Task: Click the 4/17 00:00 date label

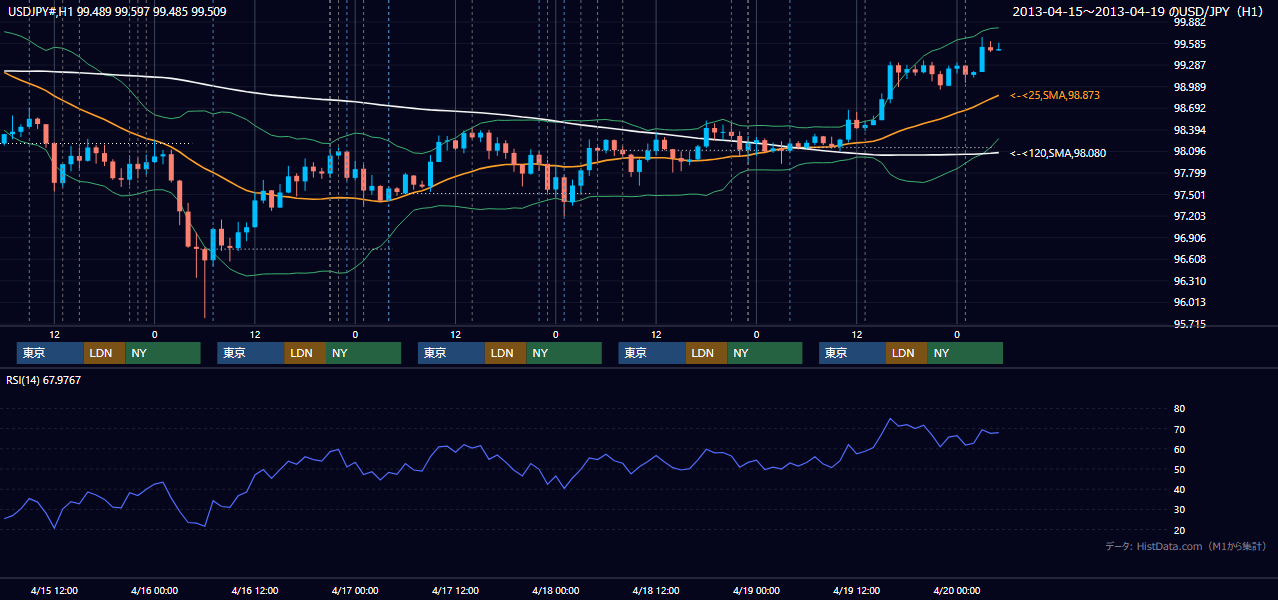Action: click(x=355, y=591)
